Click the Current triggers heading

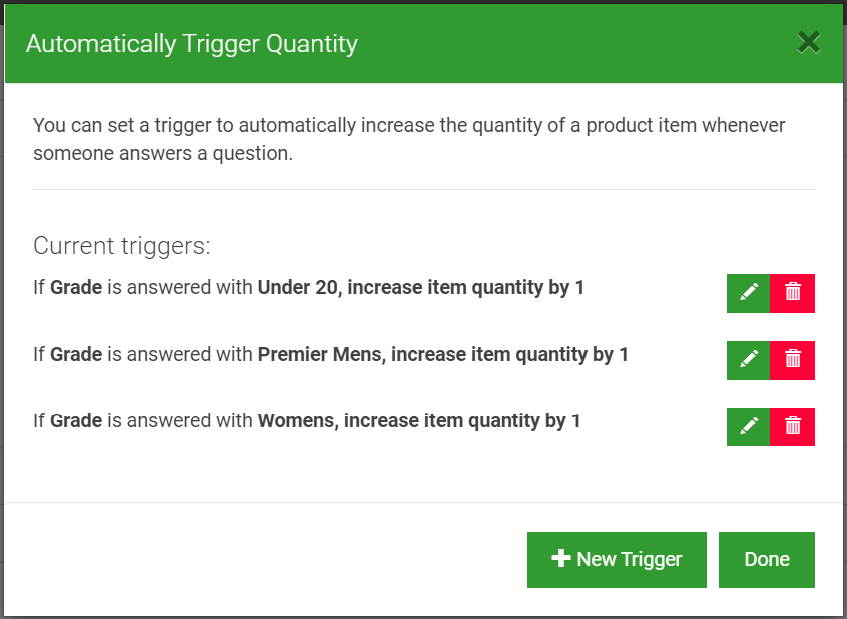(x=122, y=246)
